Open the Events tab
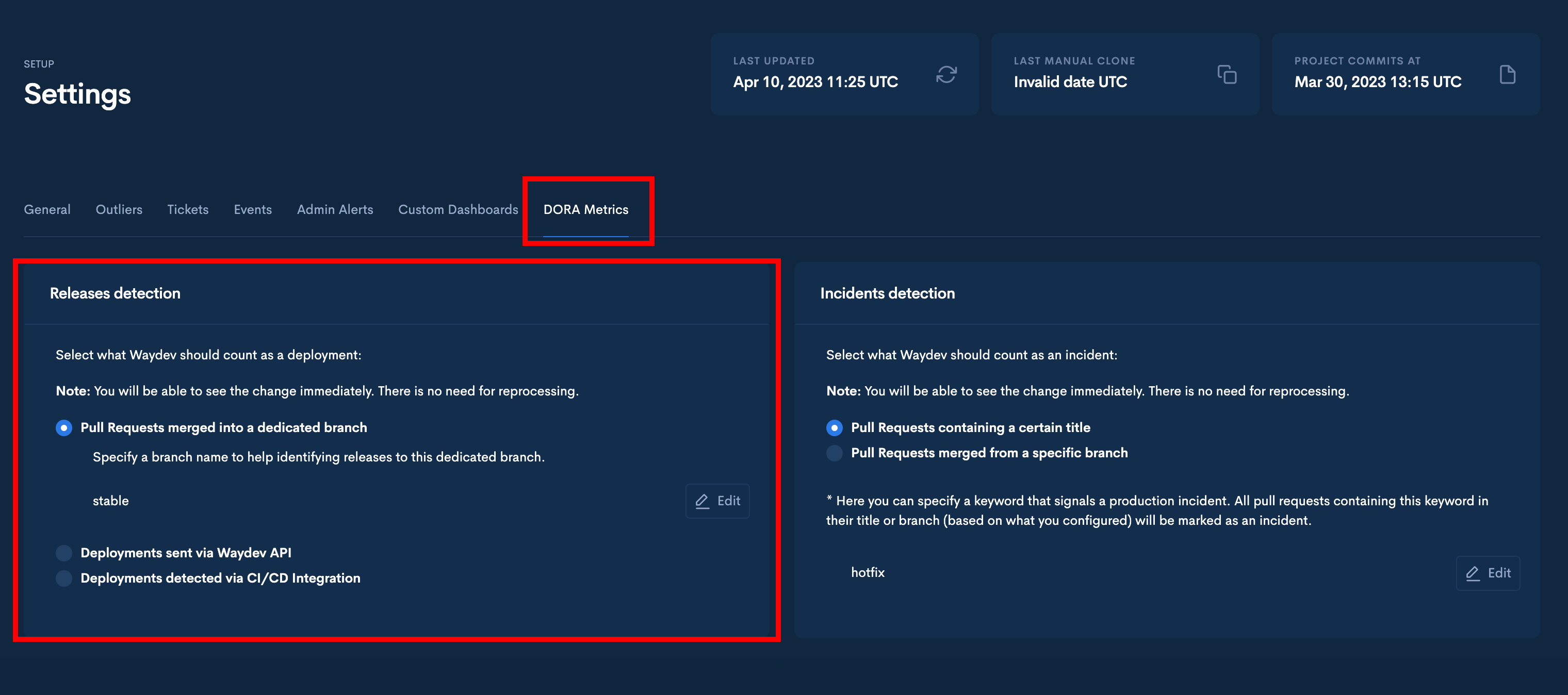Viewport: 1568px width, 695px height. click(x=253, y=209)
